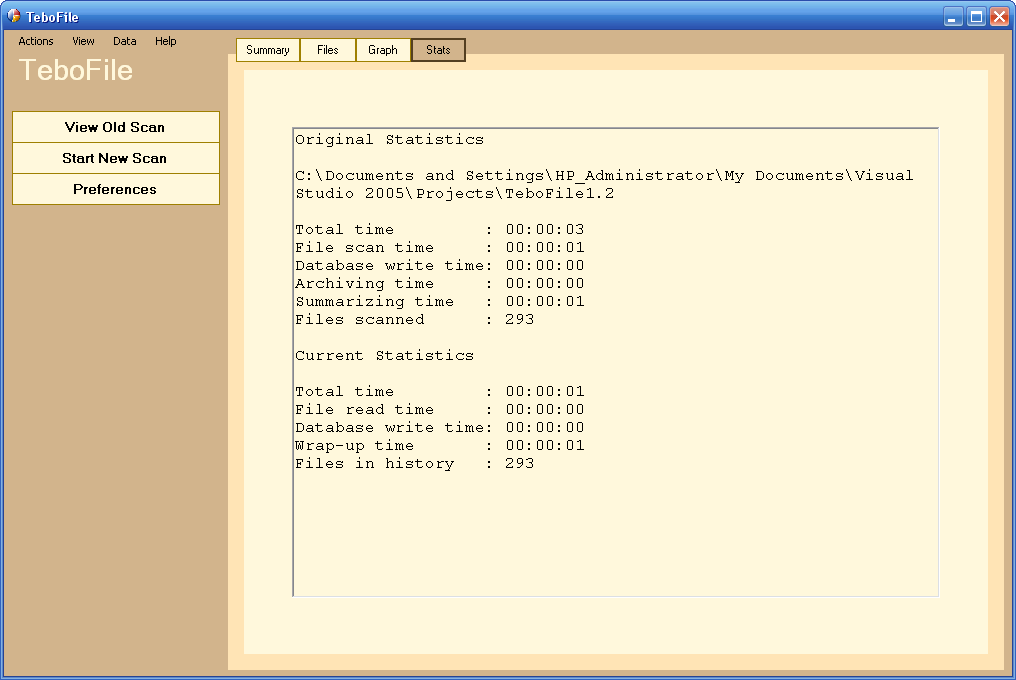This screenshot has height=680, width=1016.
Task: Select the Stats tab
Action: pyautogui.click(x=438, y=50)
